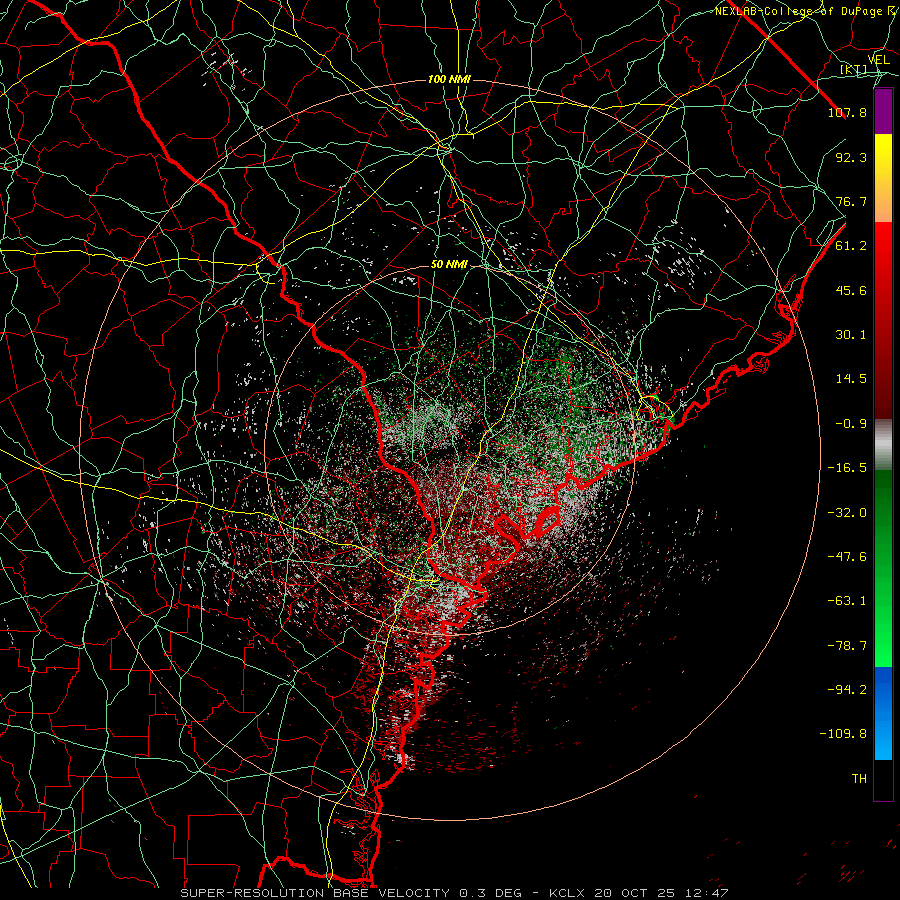Select the -94.2 velocity scale value
This screenshot has width=900, height=900.
pos(847,690)
